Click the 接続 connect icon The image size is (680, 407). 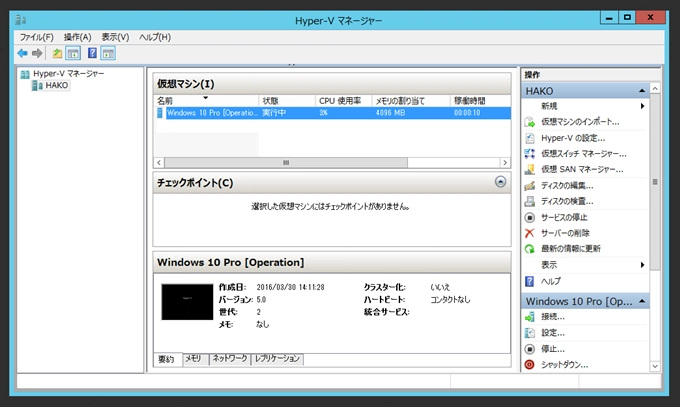point(530,317)
